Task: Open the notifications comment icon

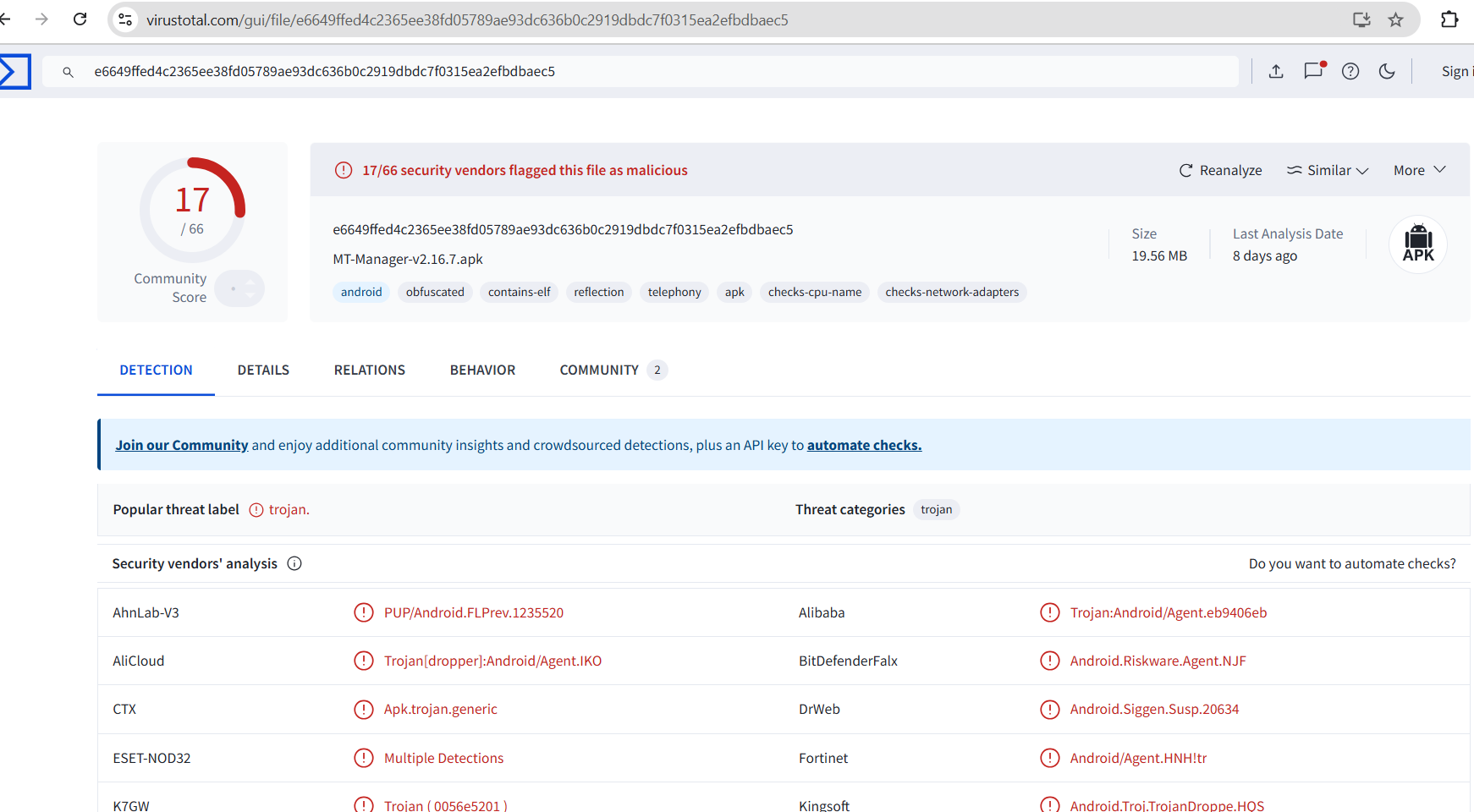Action: click(x=1313, y=71)
